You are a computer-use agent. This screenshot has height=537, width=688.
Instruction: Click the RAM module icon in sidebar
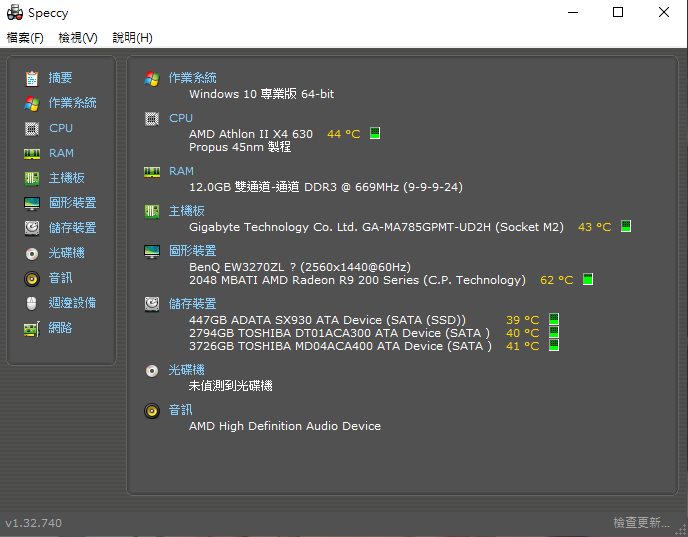[32, 154]
